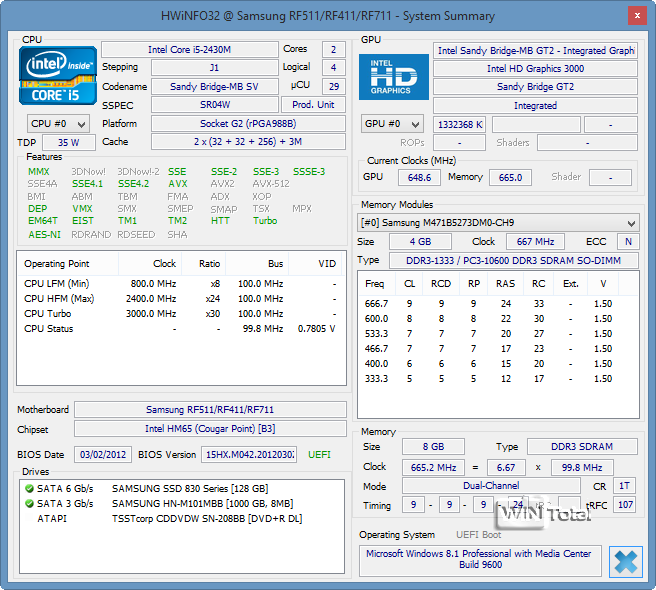Click the green status icon for SAMSUNG SSD 830
Viewport: 656px width, 590px height.
pos(27,488)
